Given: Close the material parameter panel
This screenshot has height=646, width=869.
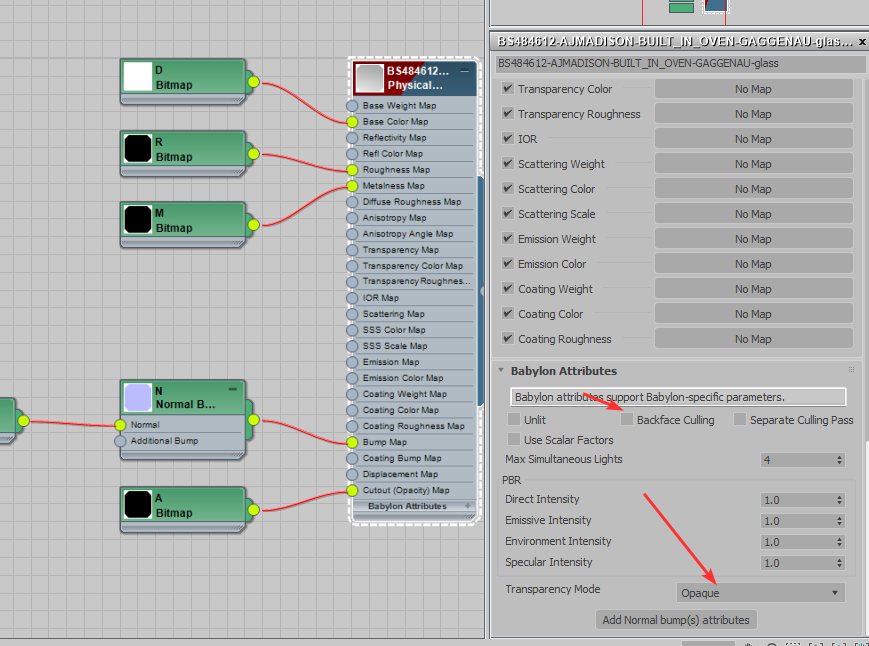Looking at the screenshot, I should (x=862, y=42).
